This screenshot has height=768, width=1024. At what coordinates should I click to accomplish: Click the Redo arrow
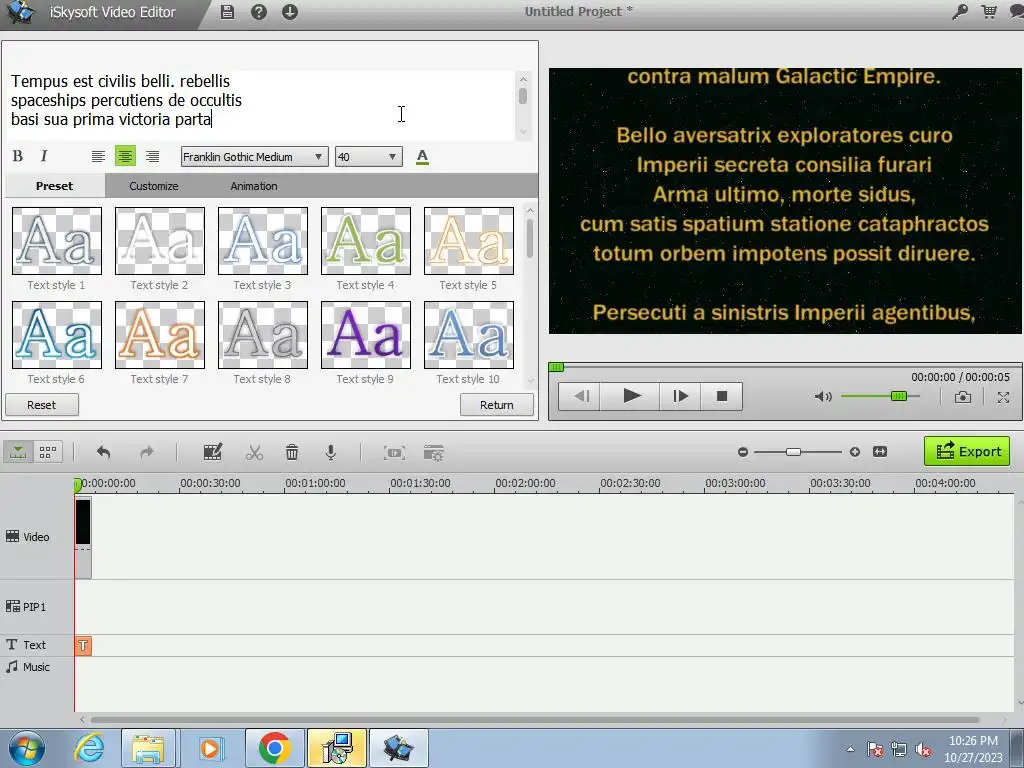point(147,452)
